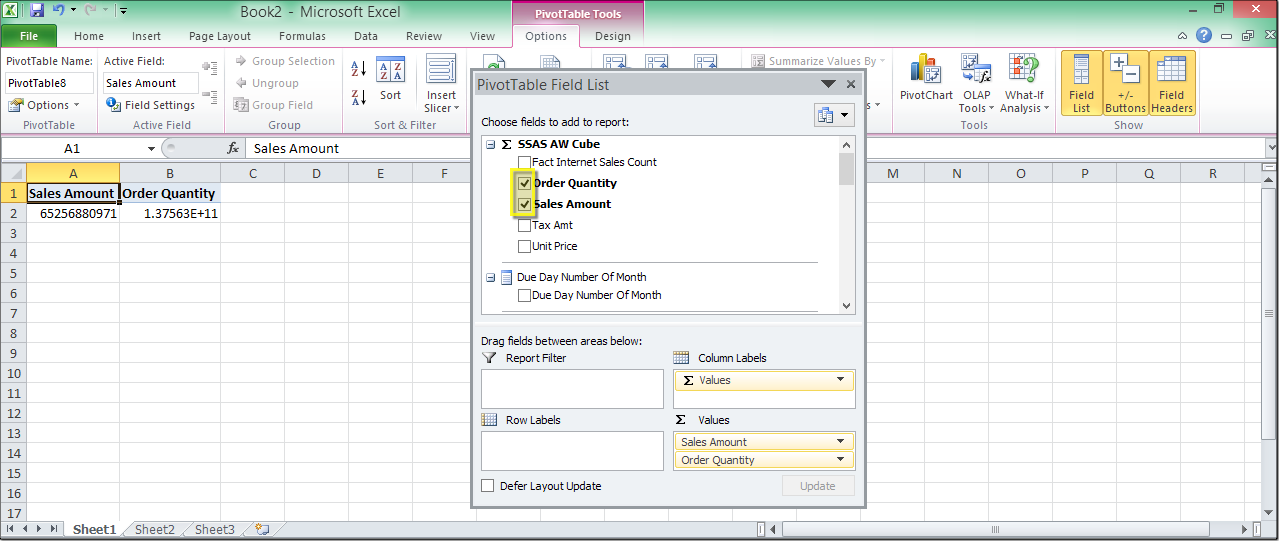
Task: Switch to the Page Layout ribbon tab
Action: pos(220,36)
